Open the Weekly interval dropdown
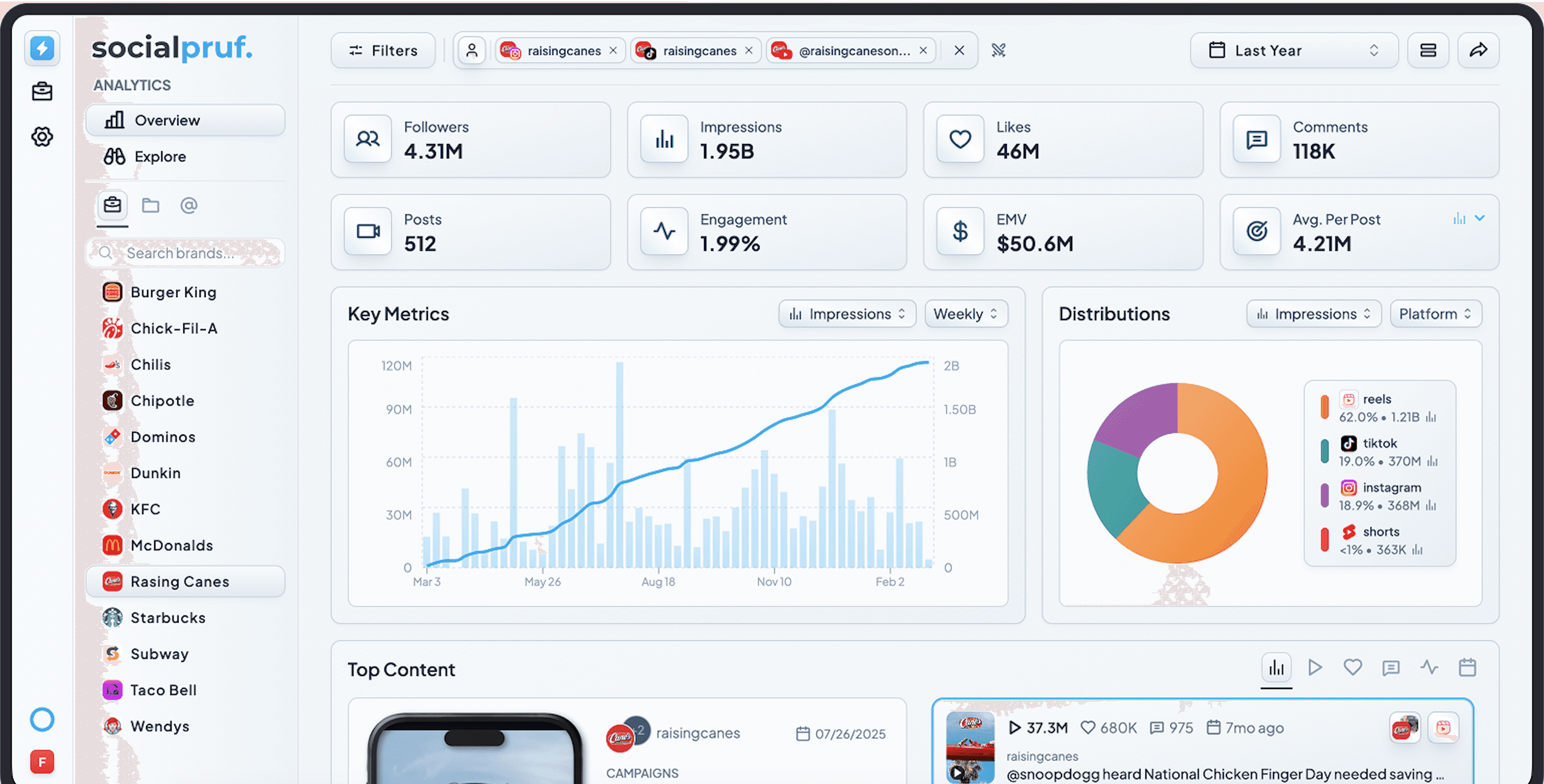 coord(966,314)
